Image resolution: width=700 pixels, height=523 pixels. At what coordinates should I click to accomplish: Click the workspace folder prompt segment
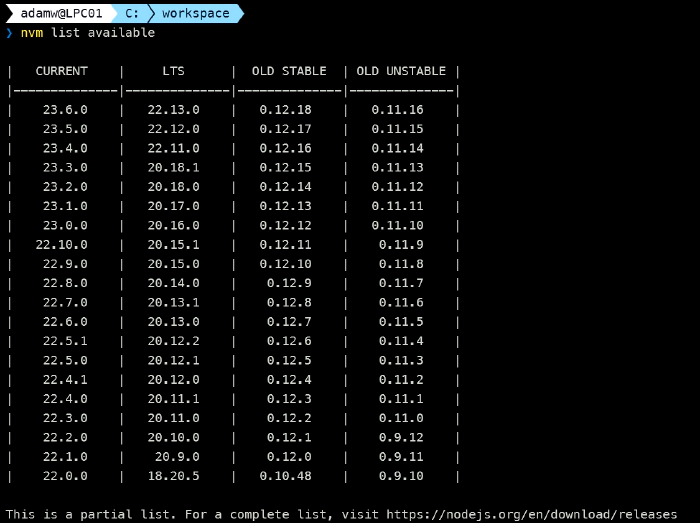point(195,14)
